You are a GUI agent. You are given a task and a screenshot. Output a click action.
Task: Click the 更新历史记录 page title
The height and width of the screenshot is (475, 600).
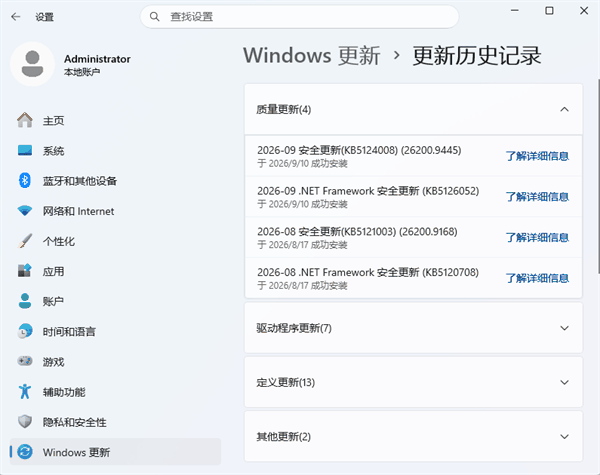[477, 56]
